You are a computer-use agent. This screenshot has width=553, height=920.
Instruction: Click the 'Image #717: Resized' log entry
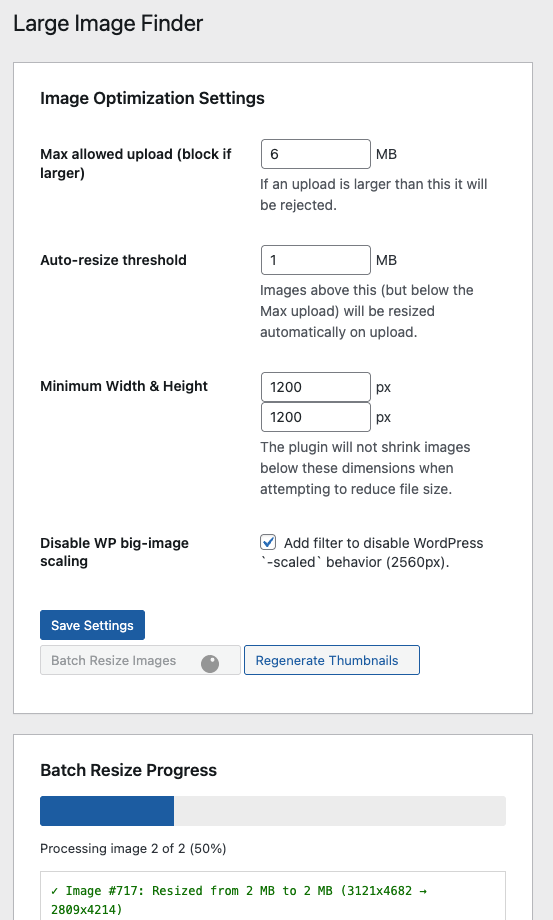click(x=239, y=900)
